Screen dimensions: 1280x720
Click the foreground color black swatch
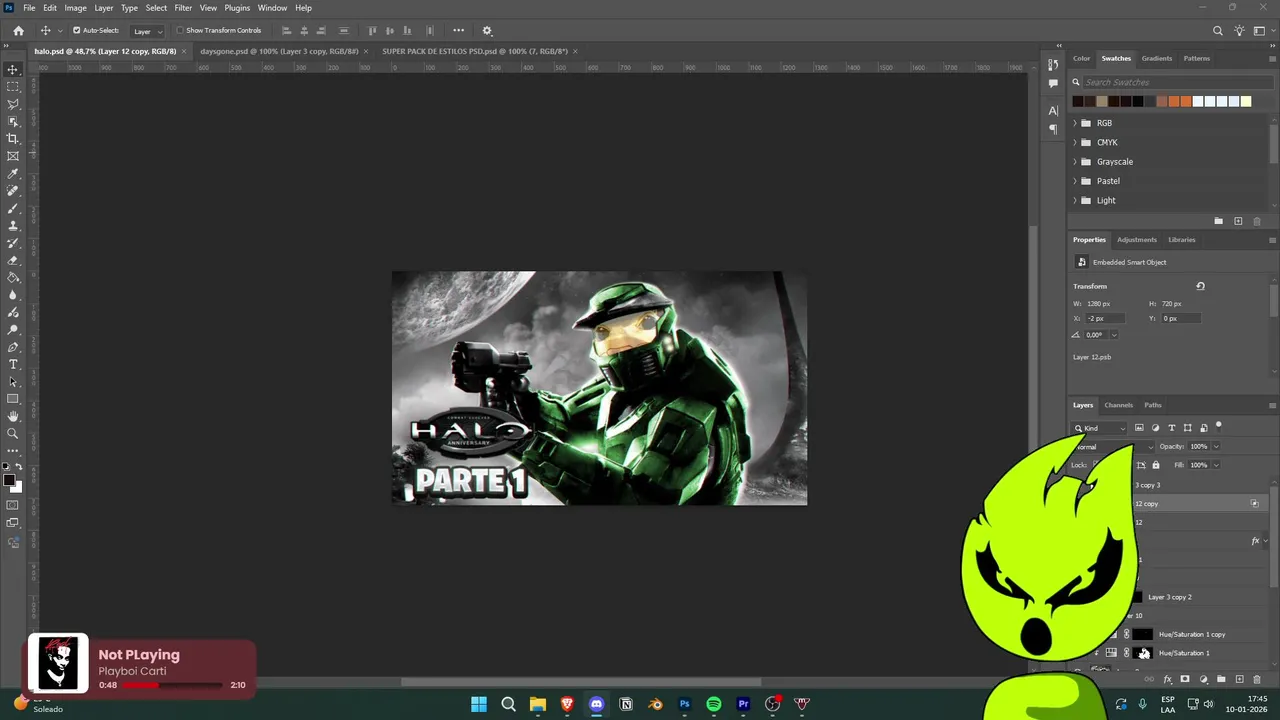9,481
